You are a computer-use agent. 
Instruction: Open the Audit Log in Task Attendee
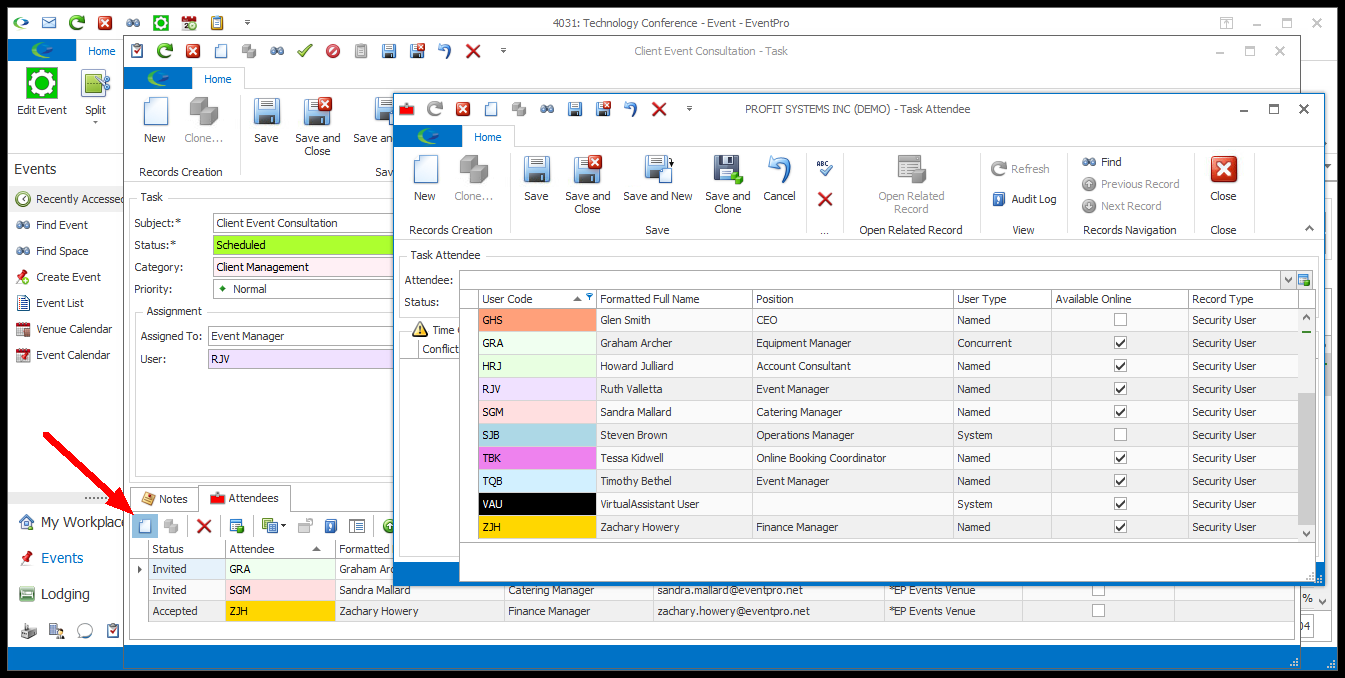click(1024, 199)
